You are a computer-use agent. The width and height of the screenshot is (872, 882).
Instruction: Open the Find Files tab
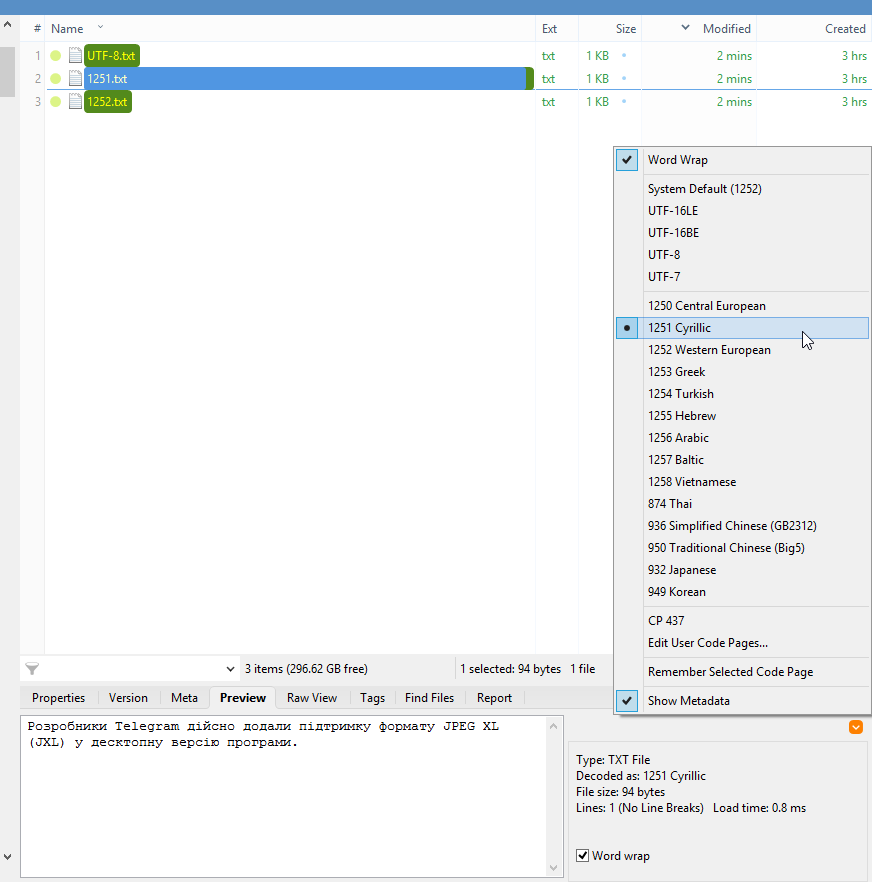429,698
